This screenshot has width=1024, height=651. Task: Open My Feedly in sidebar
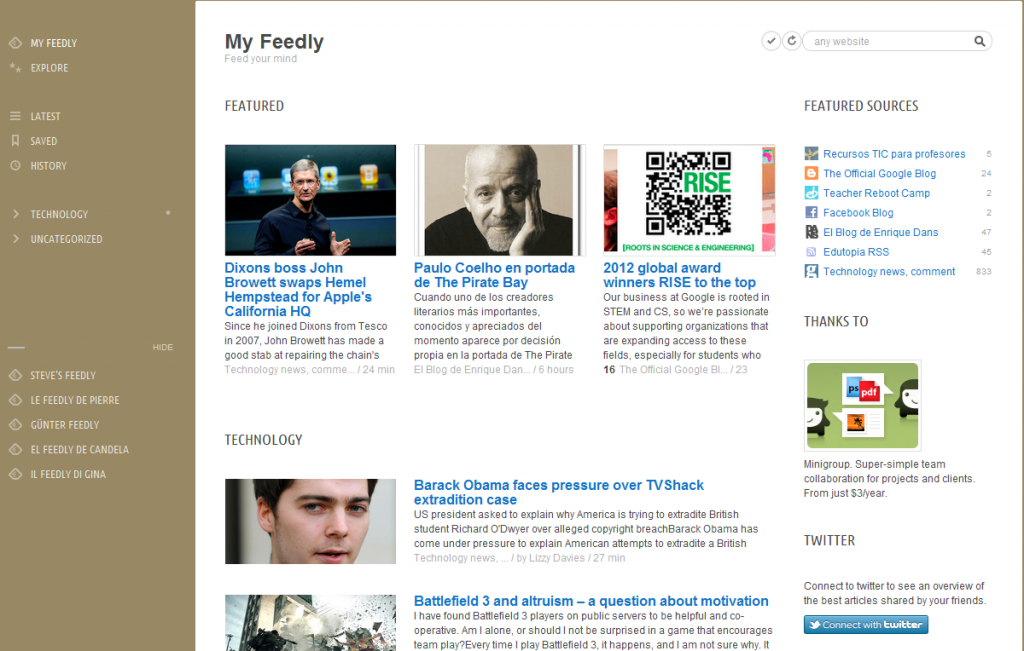54,43
